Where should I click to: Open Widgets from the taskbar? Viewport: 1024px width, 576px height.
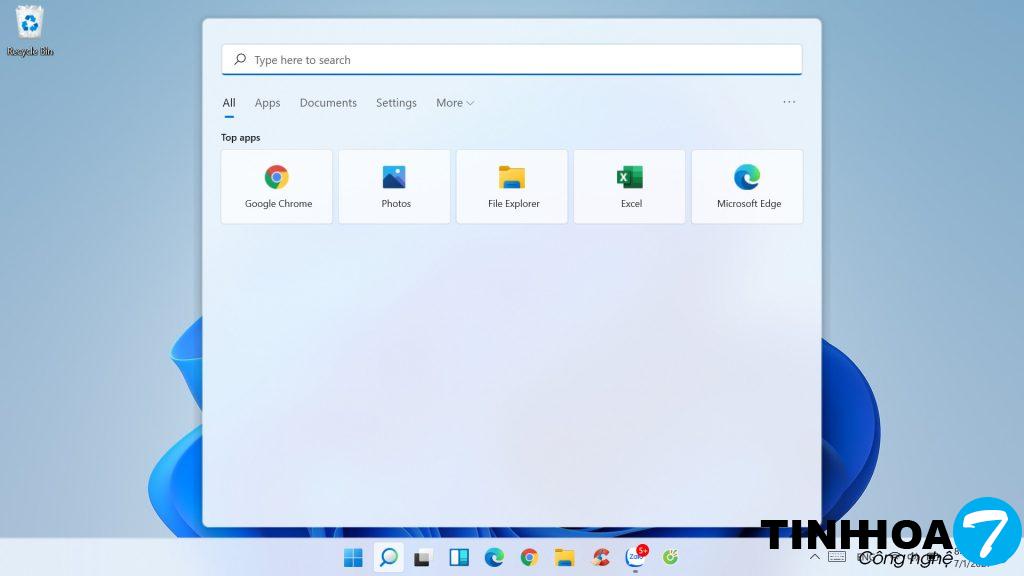point(459,557)
